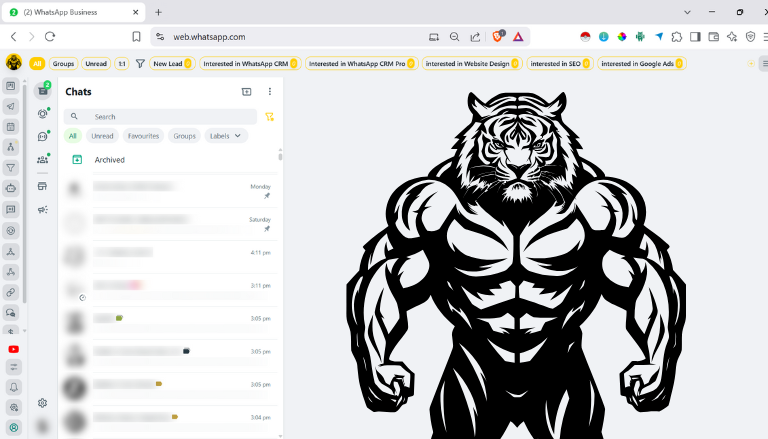The image size is (768, 439).
Task: Click the new chat icon
Action: [246, 92]
